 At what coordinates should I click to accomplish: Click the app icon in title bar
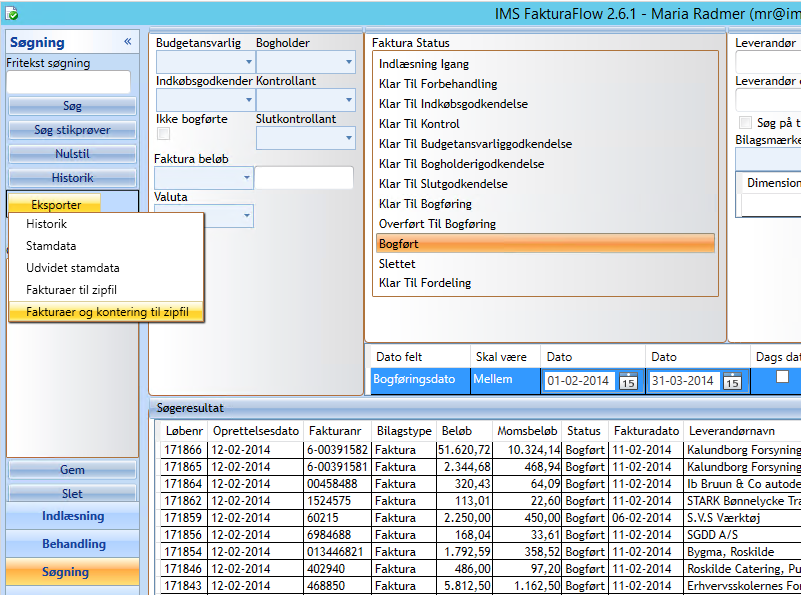11,13
